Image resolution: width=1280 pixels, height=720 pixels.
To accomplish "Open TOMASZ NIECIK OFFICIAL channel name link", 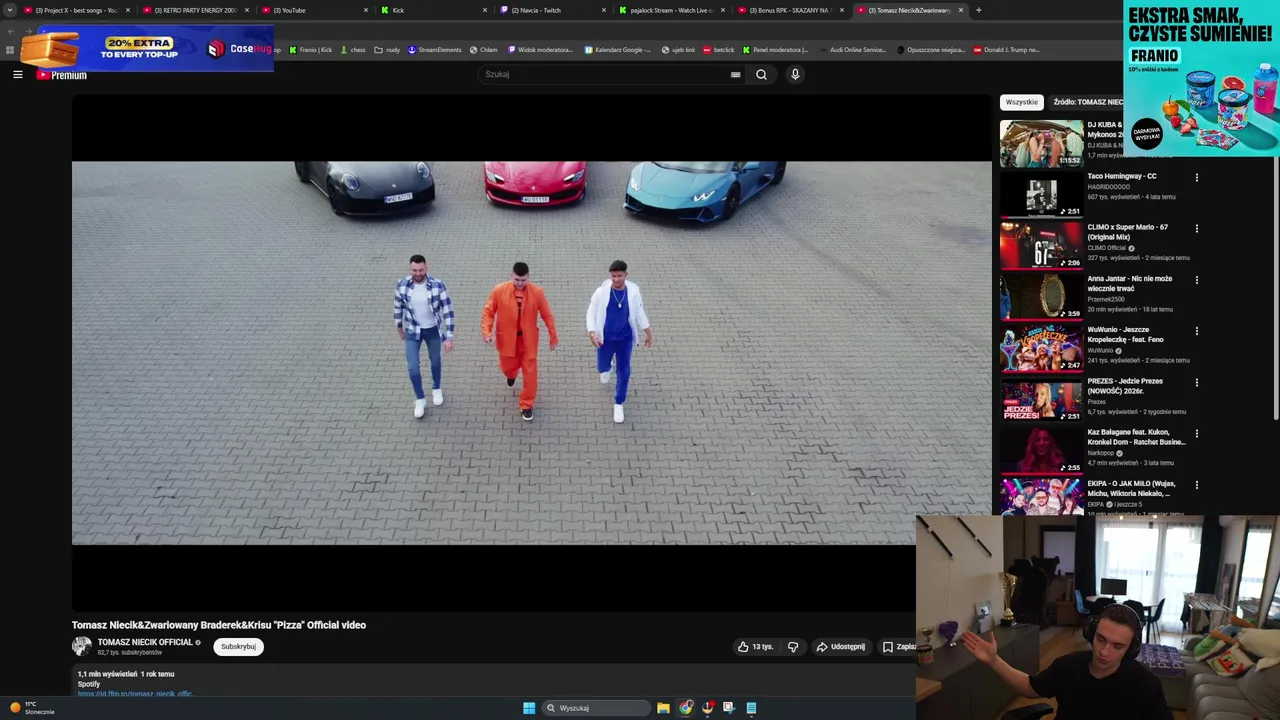I will [145, 642].
